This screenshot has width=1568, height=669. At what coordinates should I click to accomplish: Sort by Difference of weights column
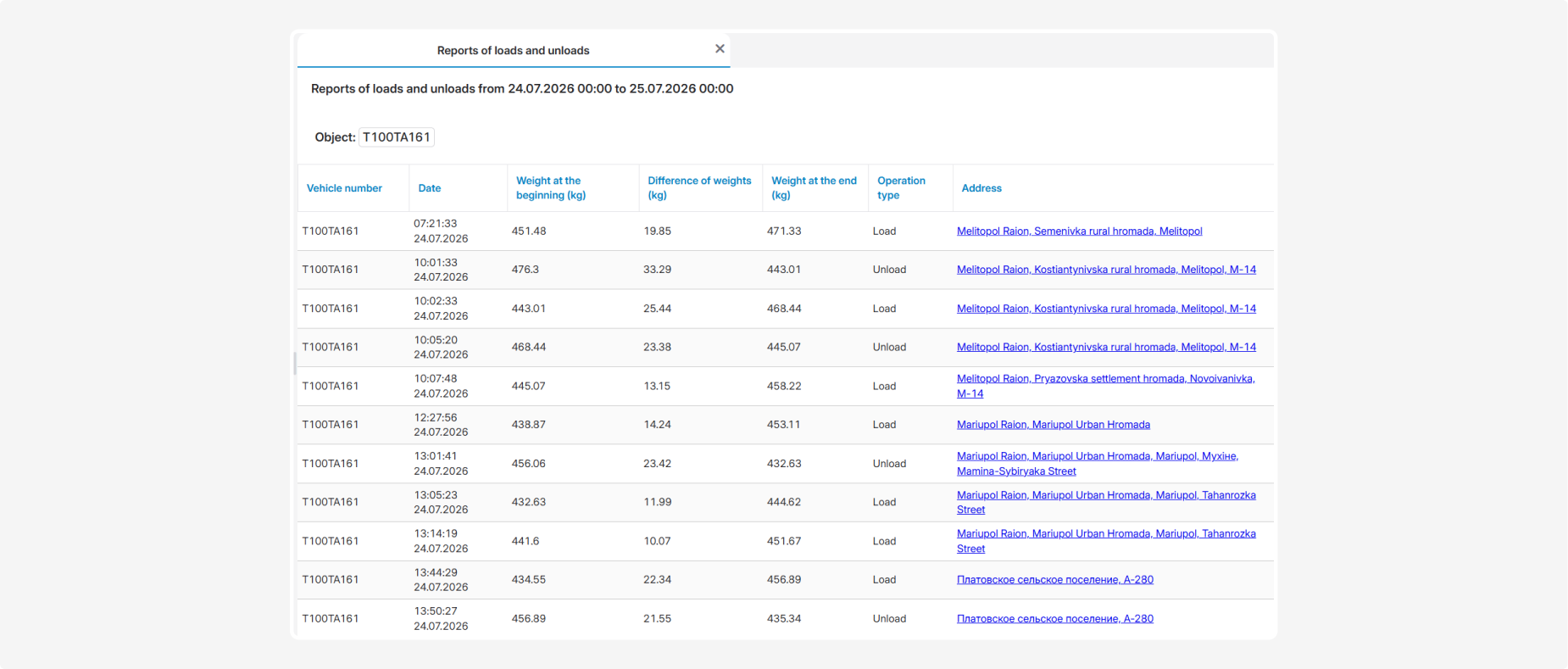699,188
